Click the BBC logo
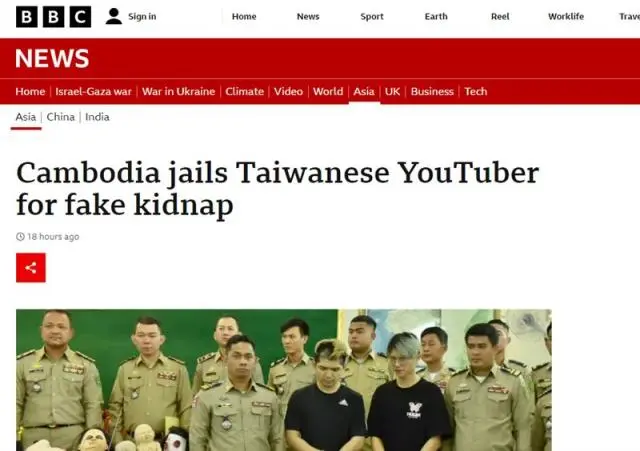 pos(53,17)
